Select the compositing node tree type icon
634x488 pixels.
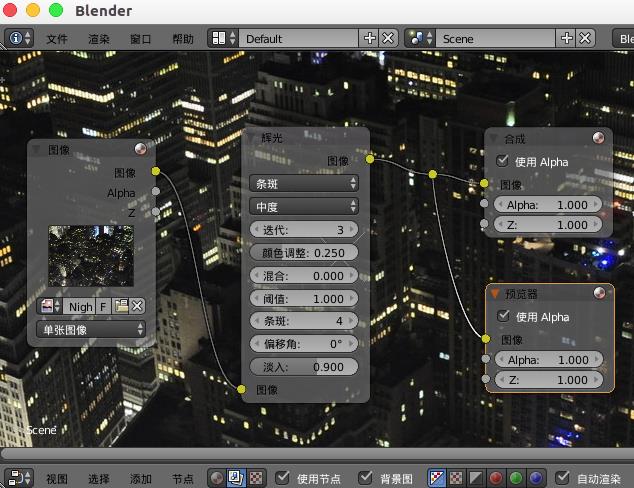(x=237, y=478)
